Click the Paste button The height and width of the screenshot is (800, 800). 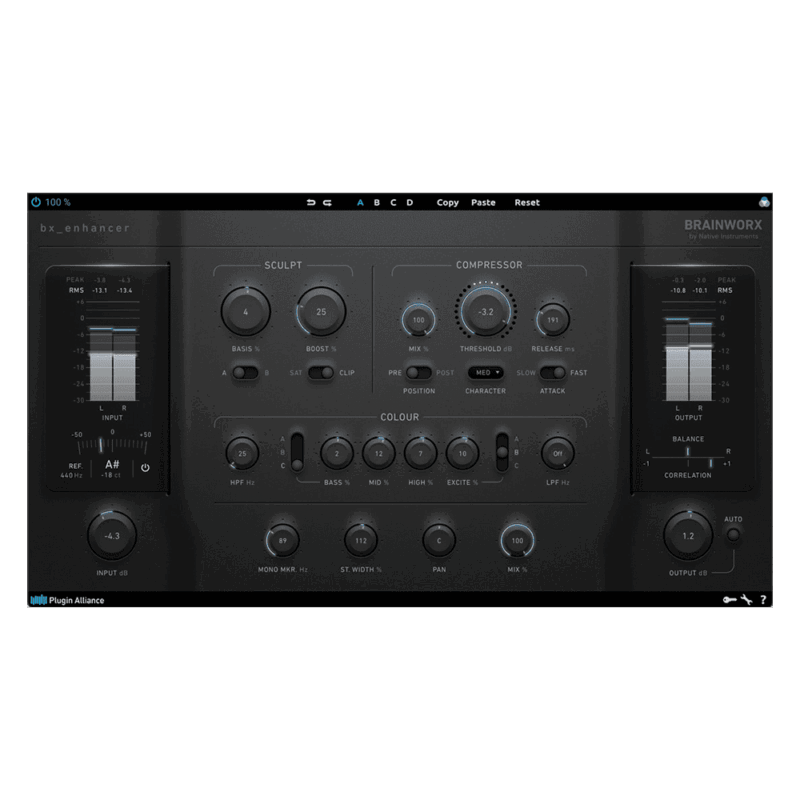(483, 203)
